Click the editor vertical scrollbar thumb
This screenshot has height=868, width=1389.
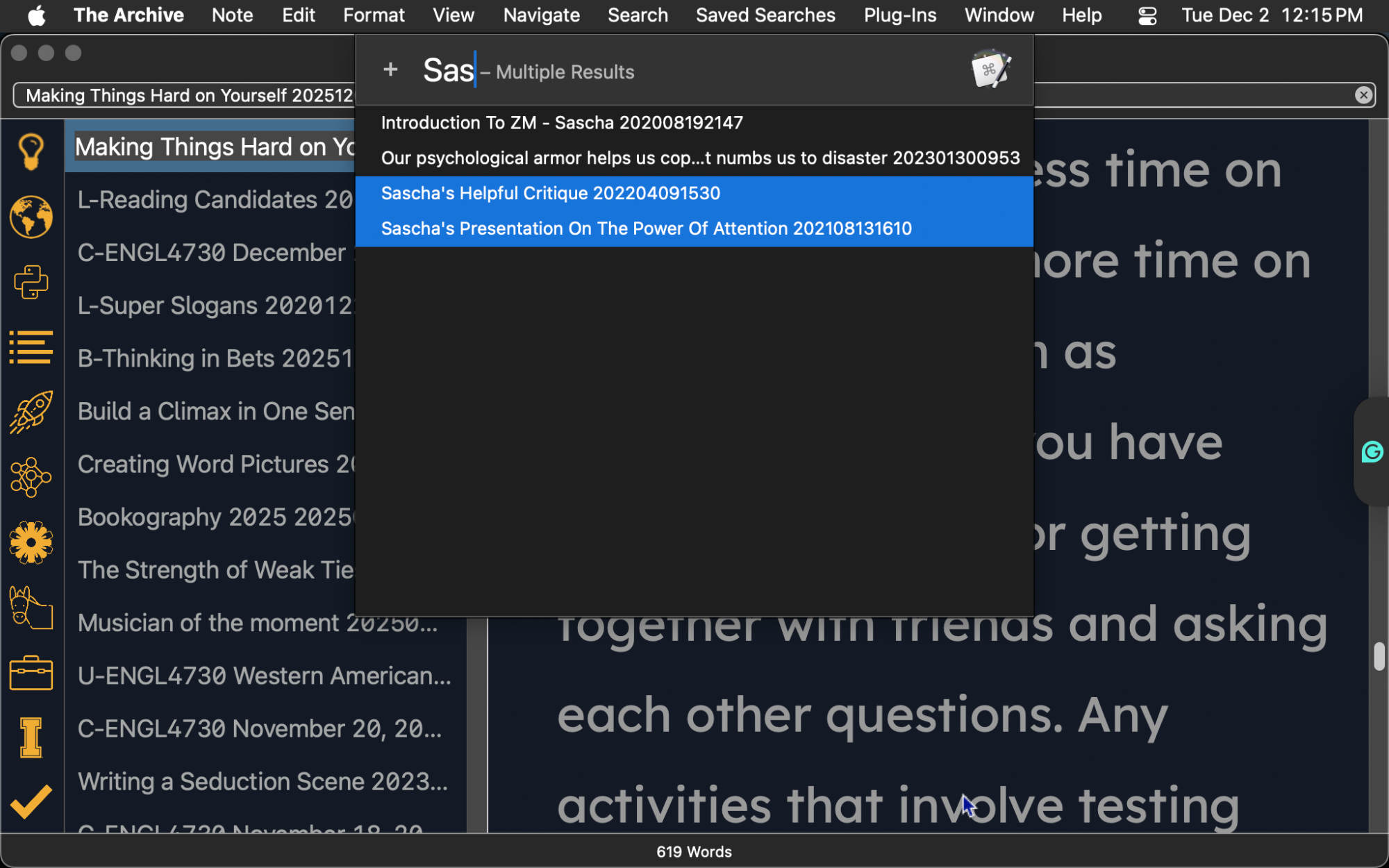coord(1379,656)
